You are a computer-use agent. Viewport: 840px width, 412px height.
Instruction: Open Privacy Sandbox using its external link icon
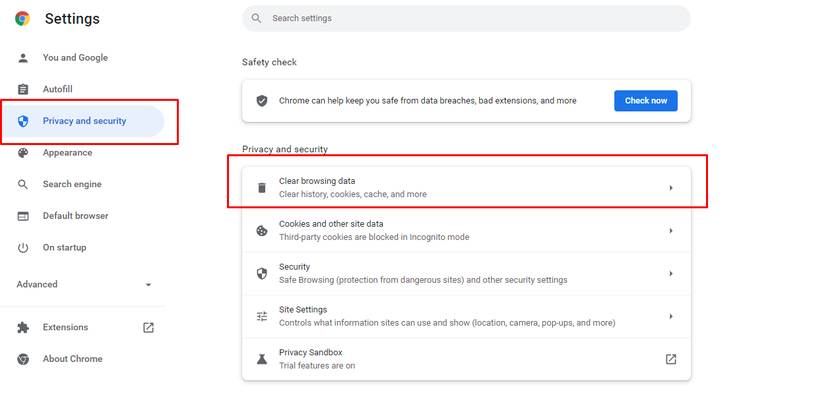click(671, 359)
